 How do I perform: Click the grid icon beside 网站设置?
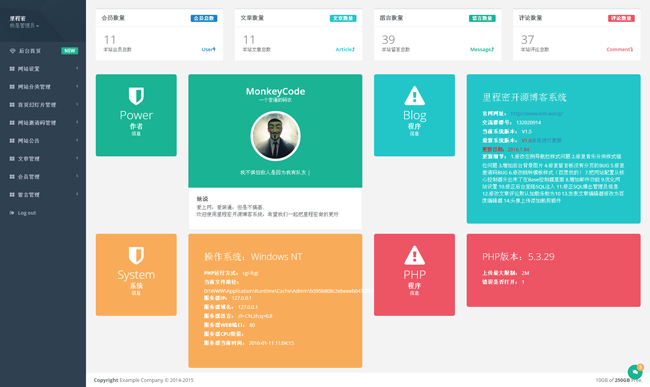pyautogui.click(x=12, y=69)
